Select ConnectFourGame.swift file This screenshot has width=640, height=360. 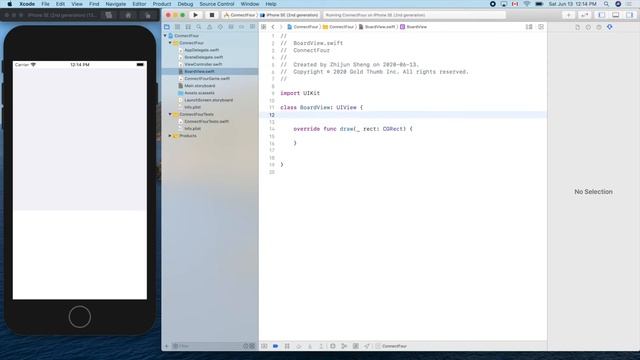tap(207, 79)
